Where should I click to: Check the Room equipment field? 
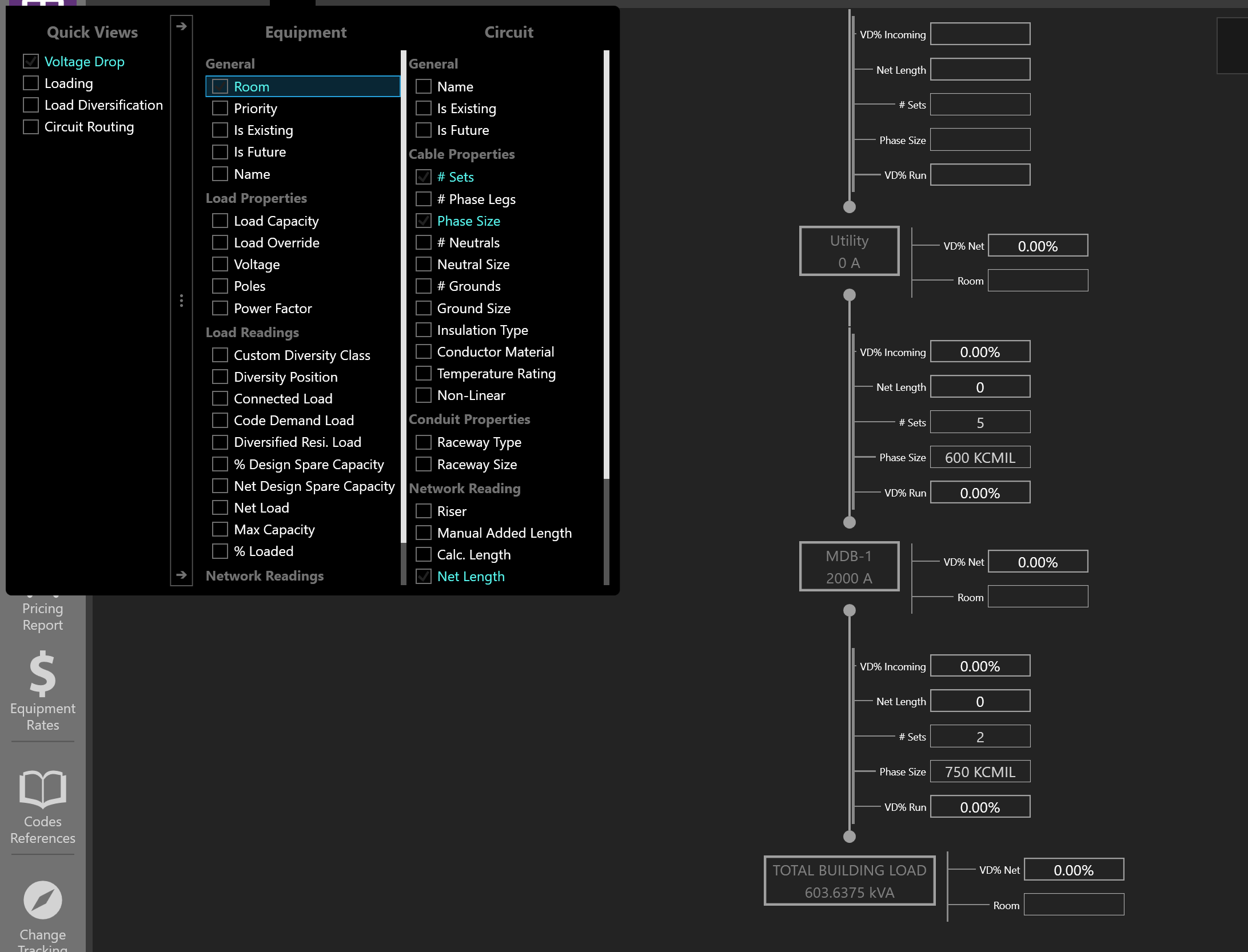coord(220,86)
